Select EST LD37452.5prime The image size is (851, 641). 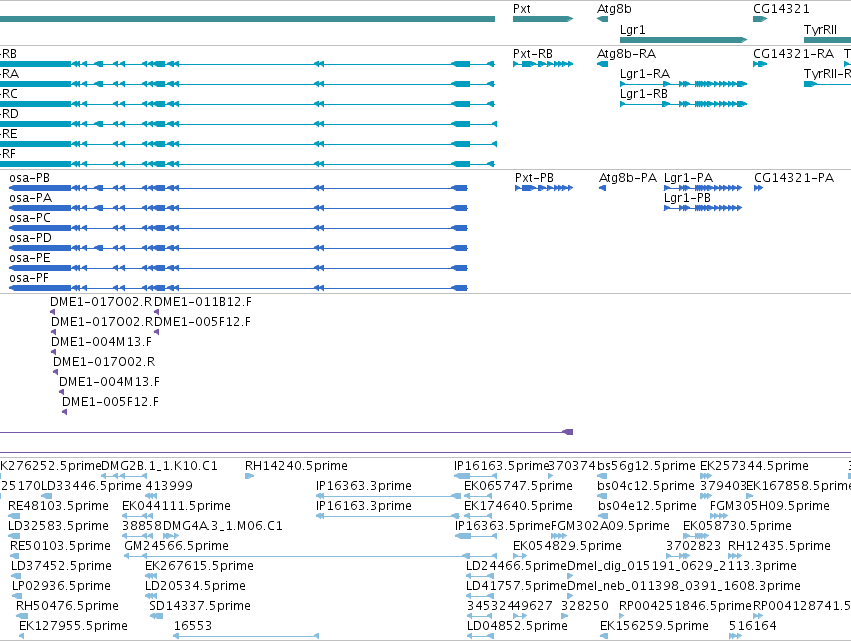click(61, 566)
